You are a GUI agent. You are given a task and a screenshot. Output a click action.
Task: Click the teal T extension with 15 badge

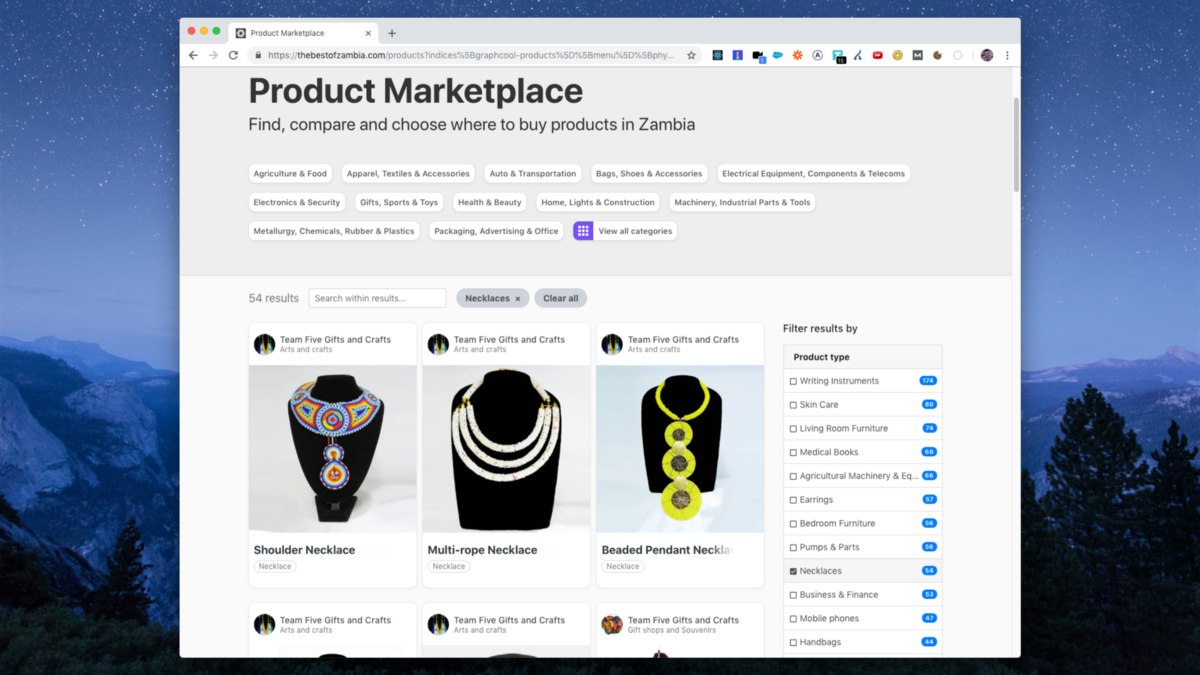click(x=838, y=57)
